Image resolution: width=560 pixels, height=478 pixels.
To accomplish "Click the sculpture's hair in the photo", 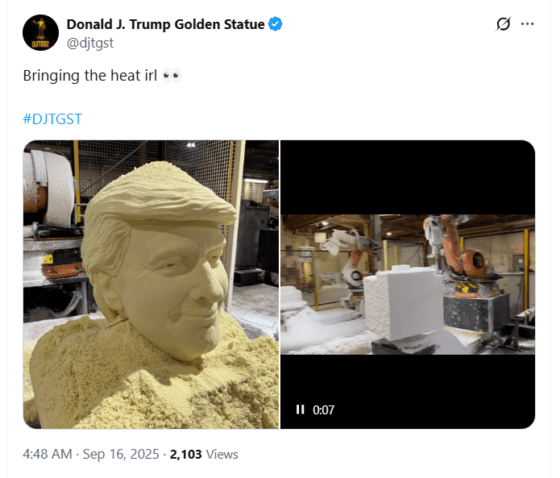I will [x=157, y=200].
